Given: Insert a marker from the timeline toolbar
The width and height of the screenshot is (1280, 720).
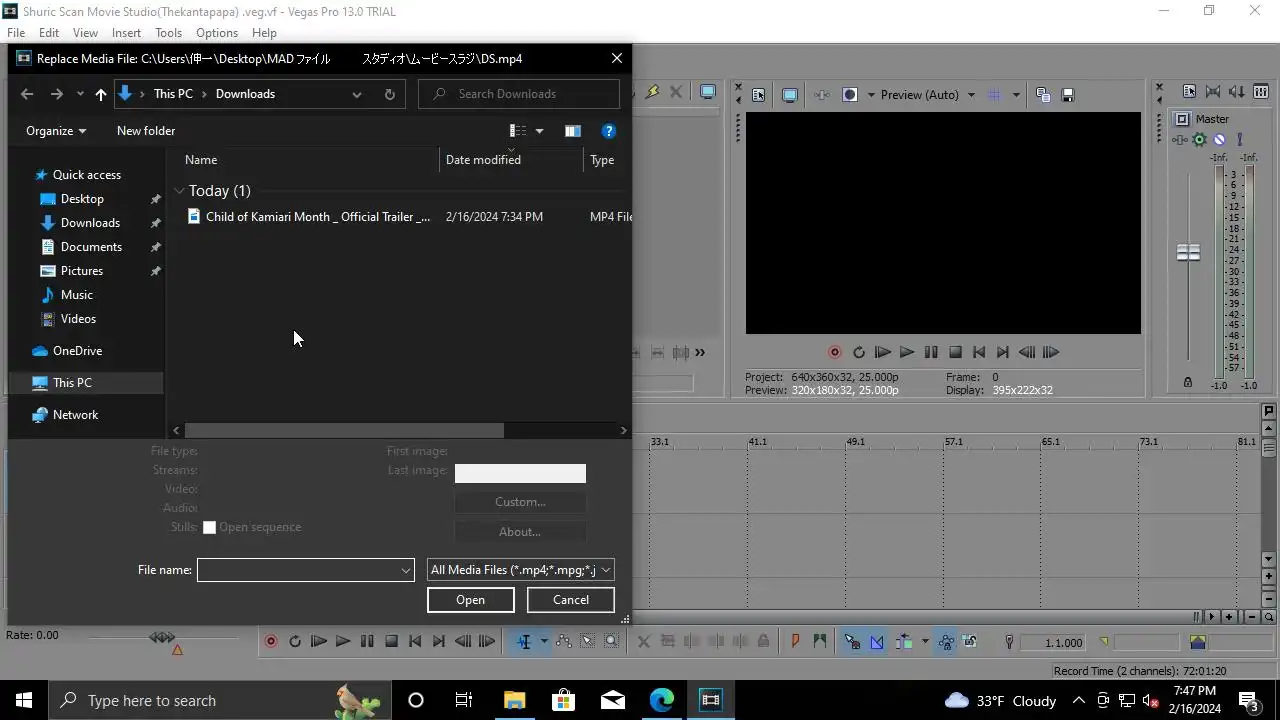Looking at the screenshot, I should [x=796, y=642].
